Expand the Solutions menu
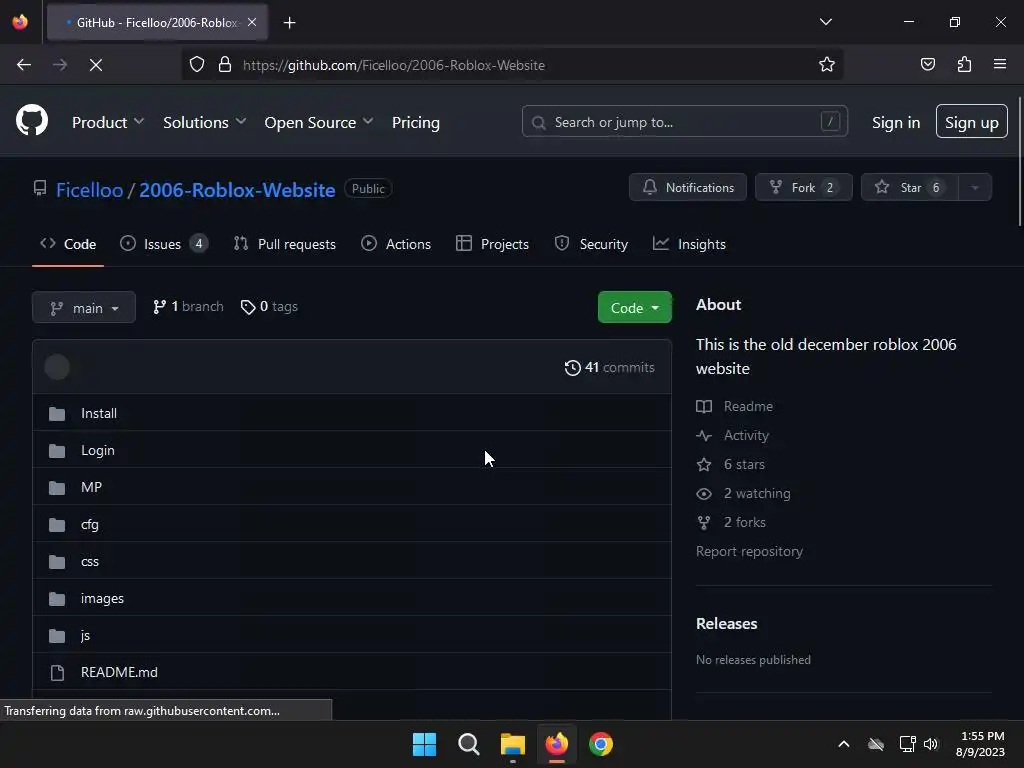1024x768 pixels. click(x=204, y=122)
